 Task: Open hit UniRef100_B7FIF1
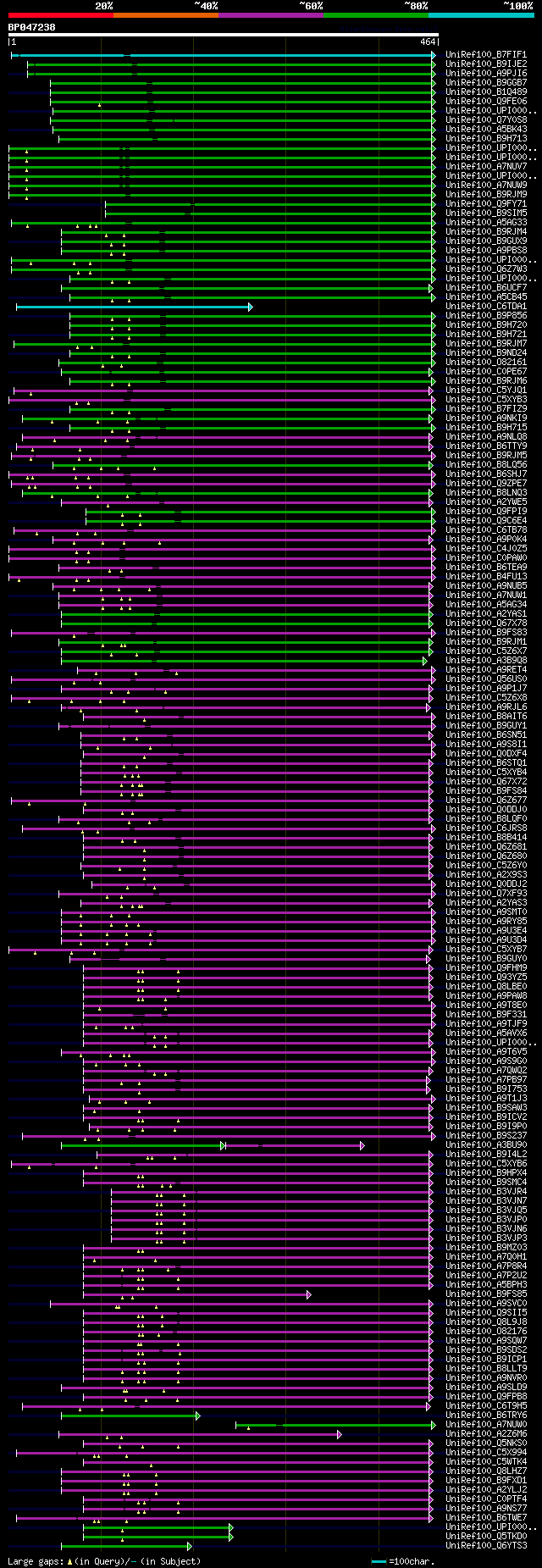[486, 55]
